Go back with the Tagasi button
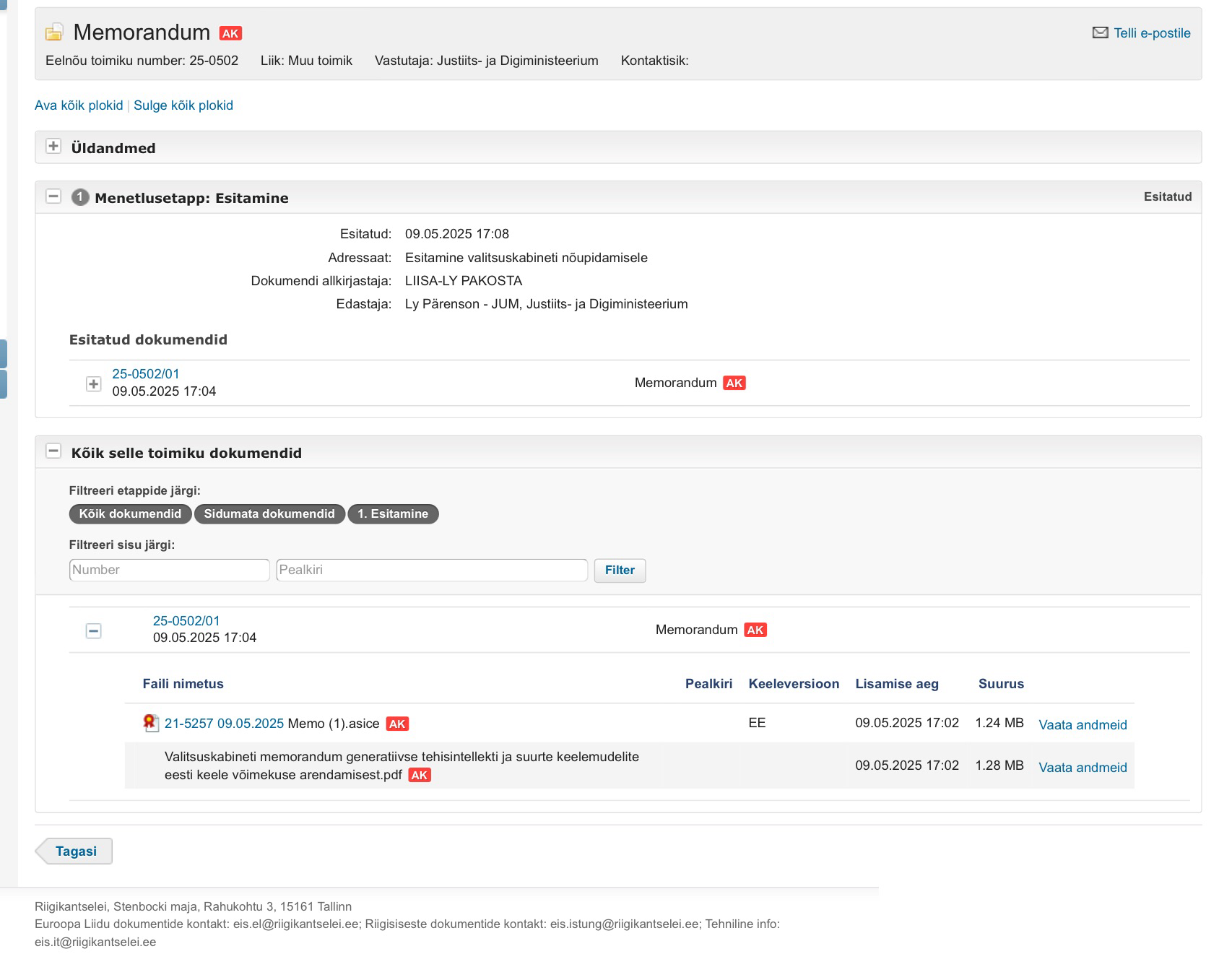The width and height of the screenshot is (1219, 980). pos(75,851)
